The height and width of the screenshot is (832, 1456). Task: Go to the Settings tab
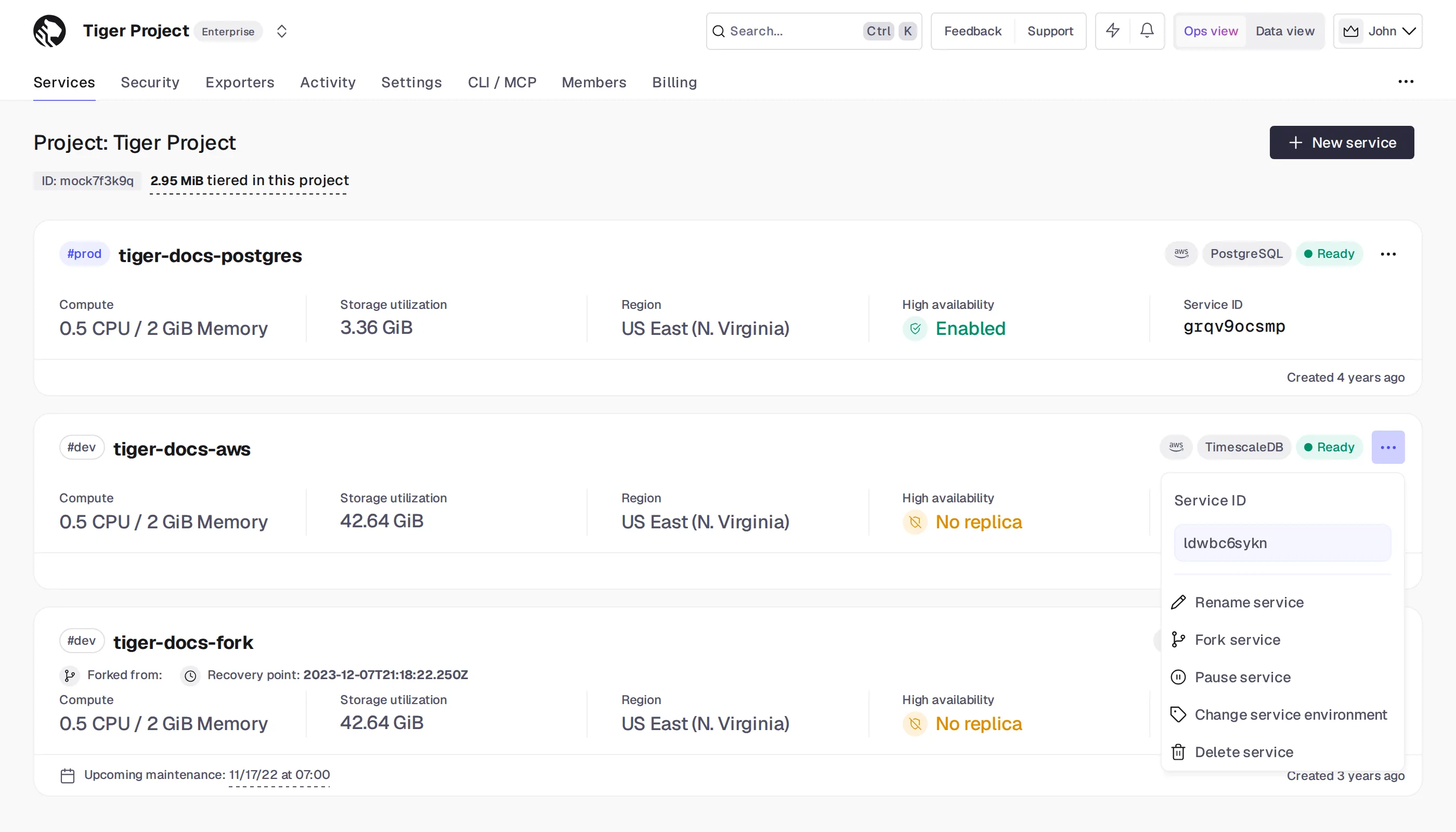pyautogui.click(x=411, y=82)
